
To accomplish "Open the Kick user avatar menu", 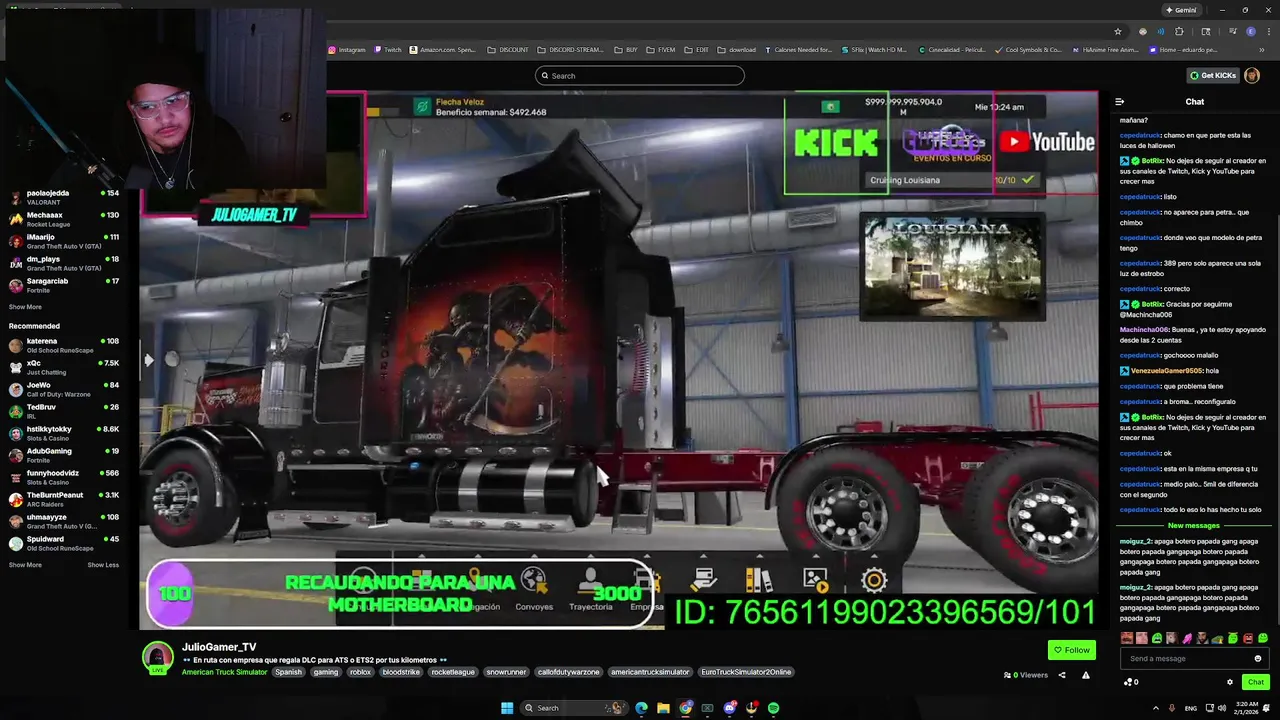I will tap(1253, 75).
